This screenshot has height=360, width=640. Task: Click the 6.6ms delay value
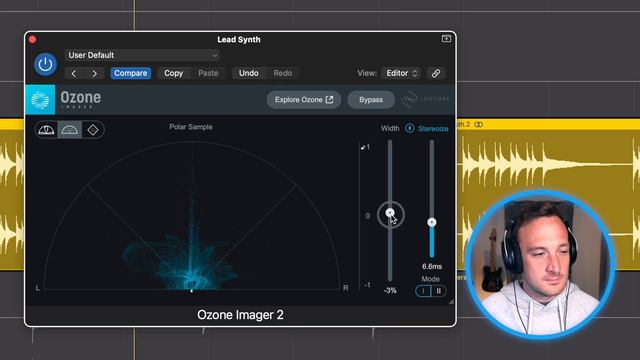(x=432, y=267)
